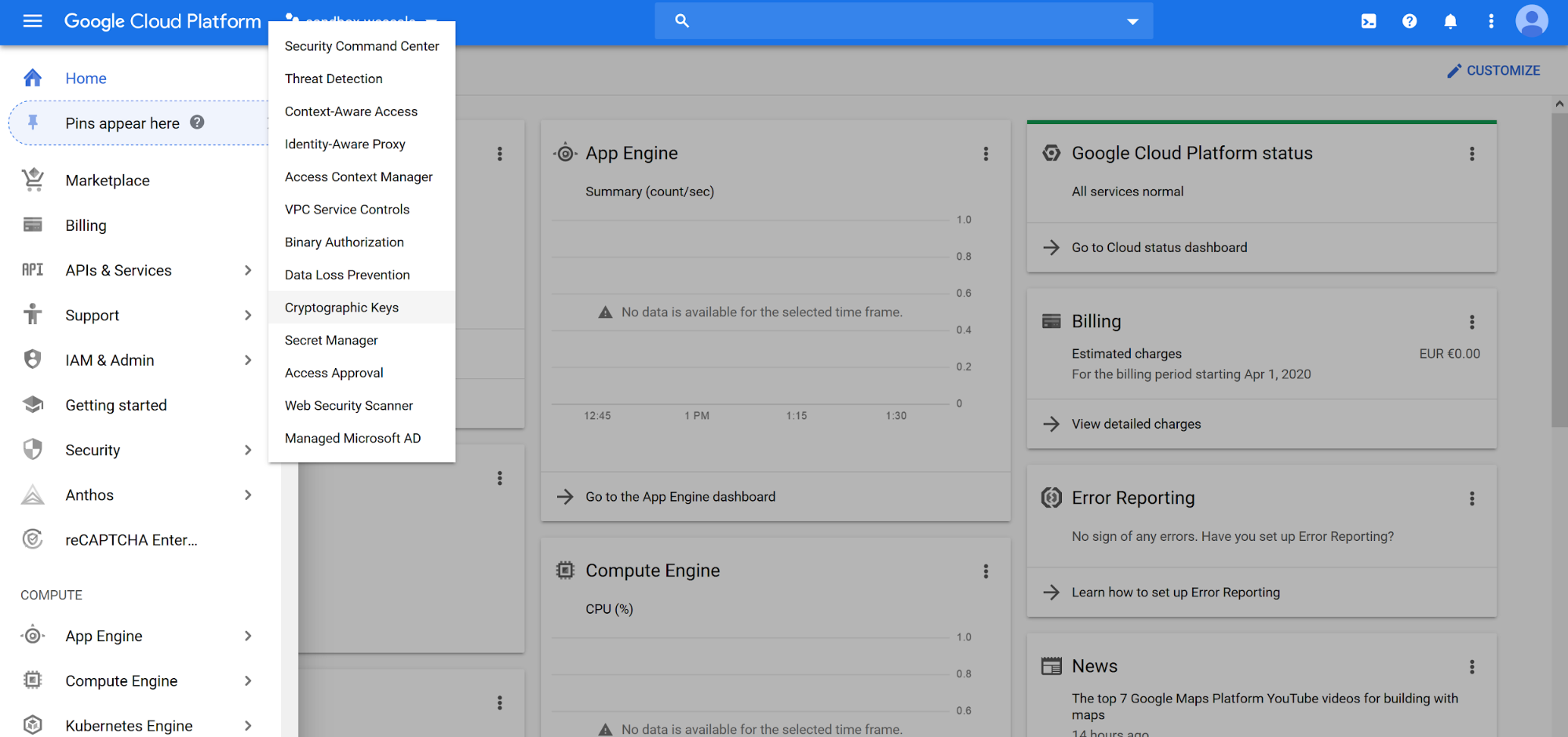Click the Getting started graduation cap icon

[32, 404]
